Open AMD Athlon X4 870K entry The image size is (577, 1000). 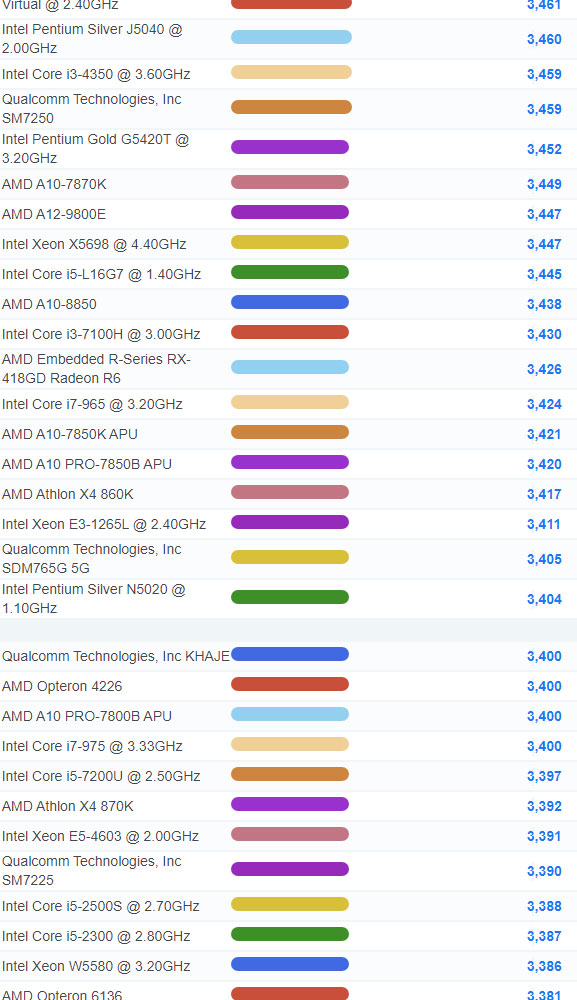tap(68, 806)
